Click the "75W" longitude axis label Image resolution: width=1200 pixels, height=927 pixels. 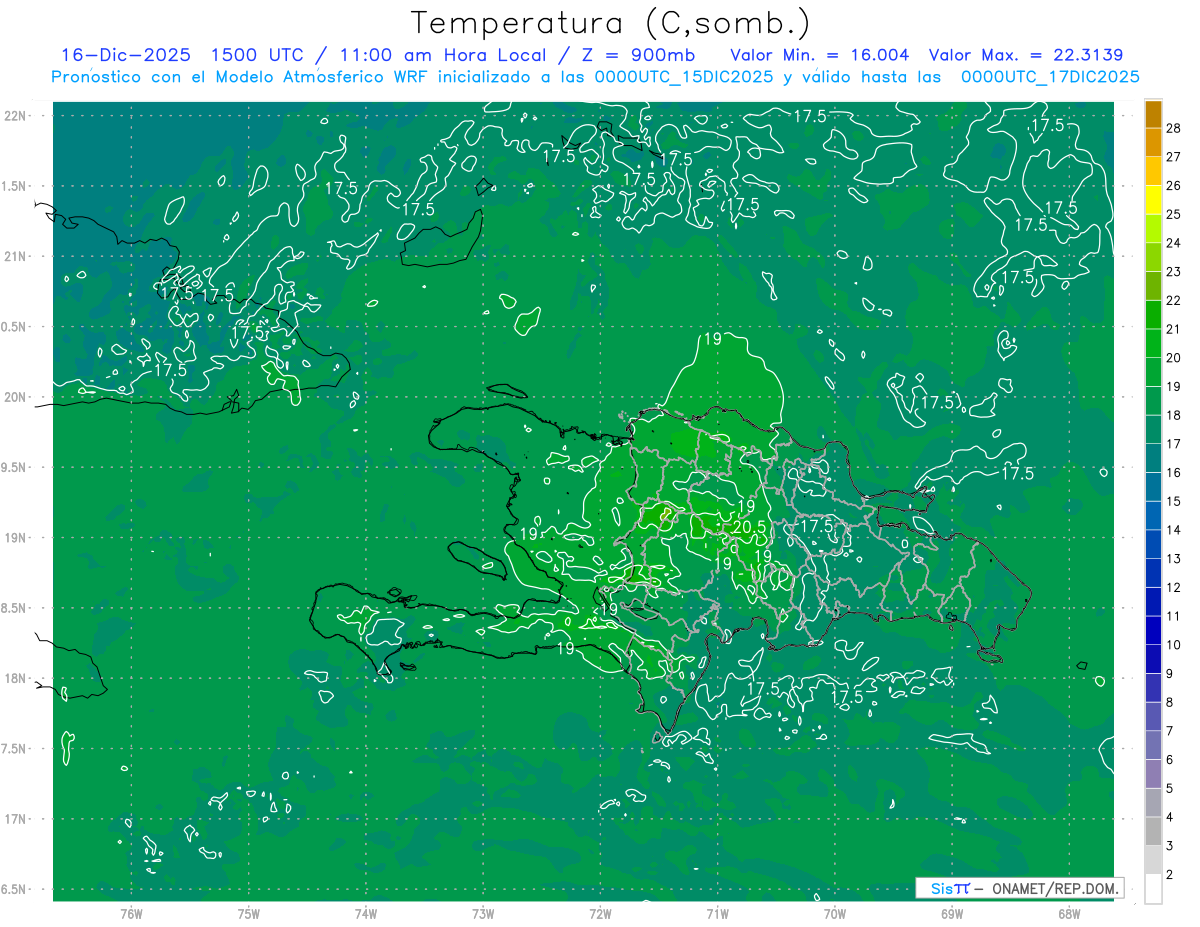click(248, 914)
